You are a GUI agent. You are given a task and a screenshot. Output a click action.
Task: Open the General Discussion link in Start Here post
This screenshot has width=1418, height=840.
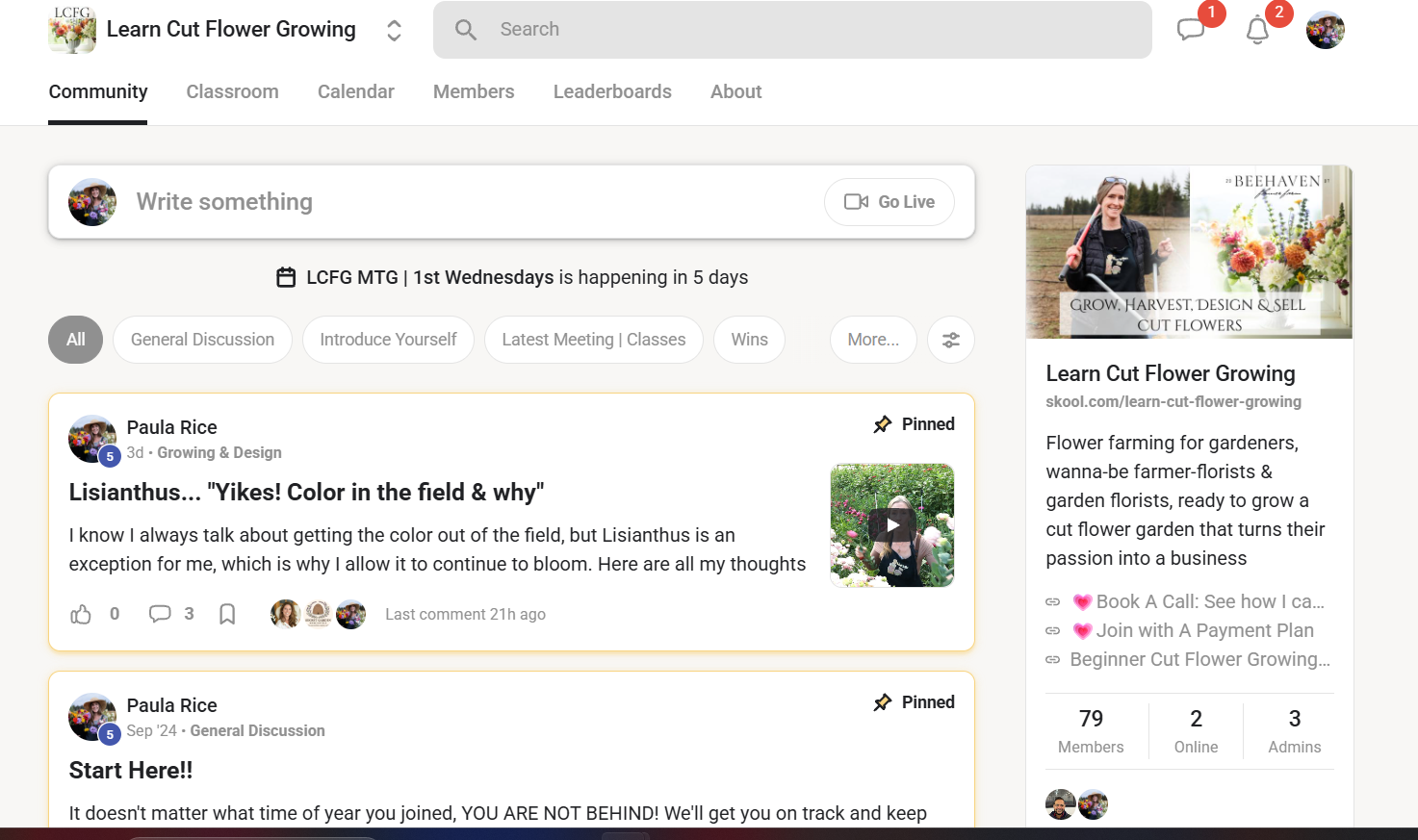[x=258, y=730]
